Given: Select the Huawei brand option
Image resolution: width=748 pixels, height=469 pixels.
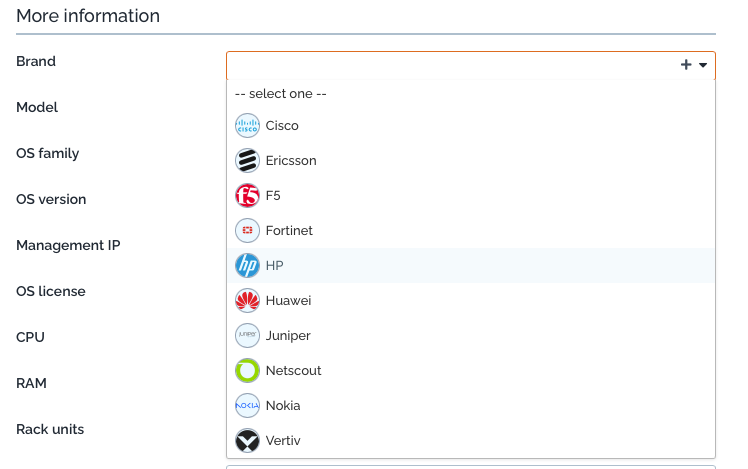Looking at the screenshot, I should (288, 301).
